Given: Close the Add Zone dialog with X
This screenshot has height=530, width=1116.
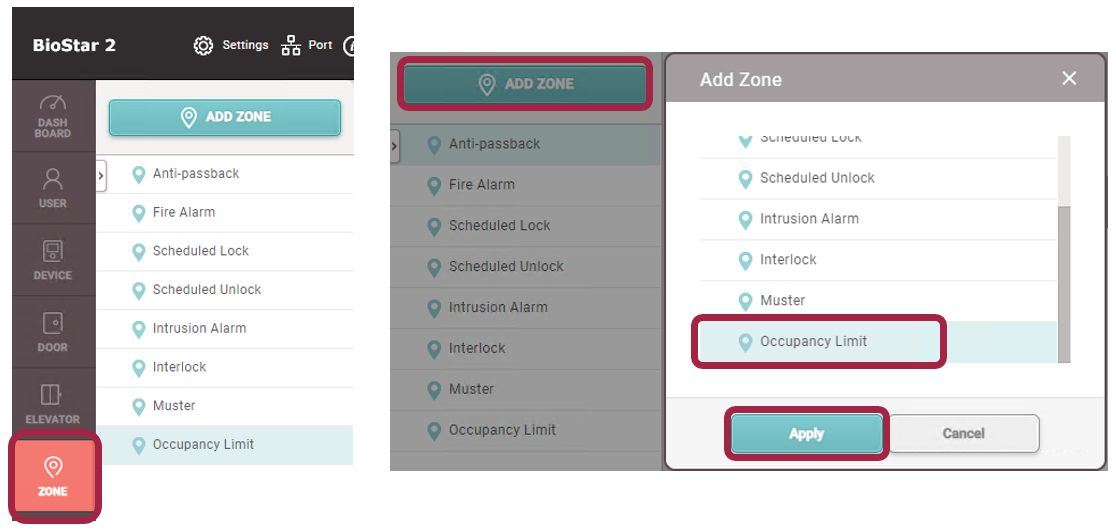Looking at the screenshot, I should click(1069, 78).
